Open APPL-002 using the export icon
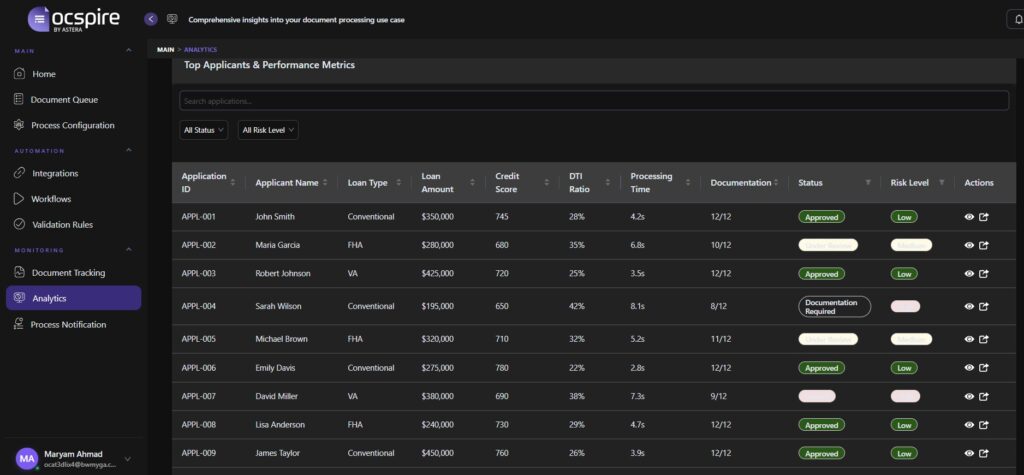The height and width of the screenshot is (475, 1024). coord(984,246)
